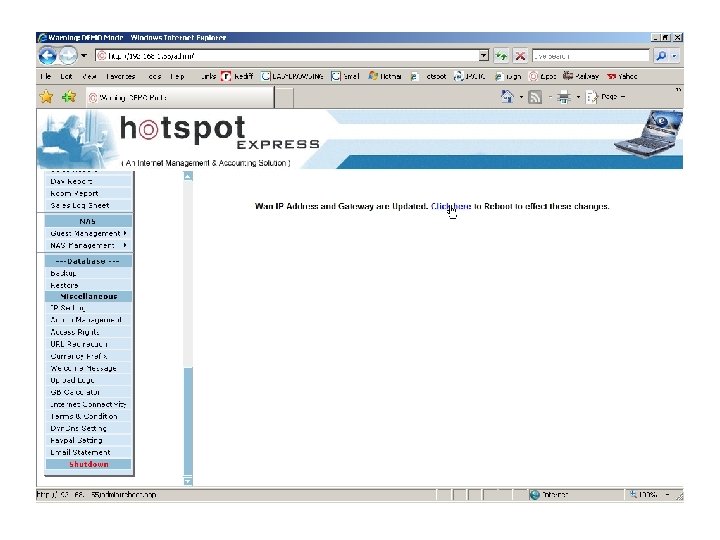Open the Rediff link in Links bar

[x=237, y=76]
